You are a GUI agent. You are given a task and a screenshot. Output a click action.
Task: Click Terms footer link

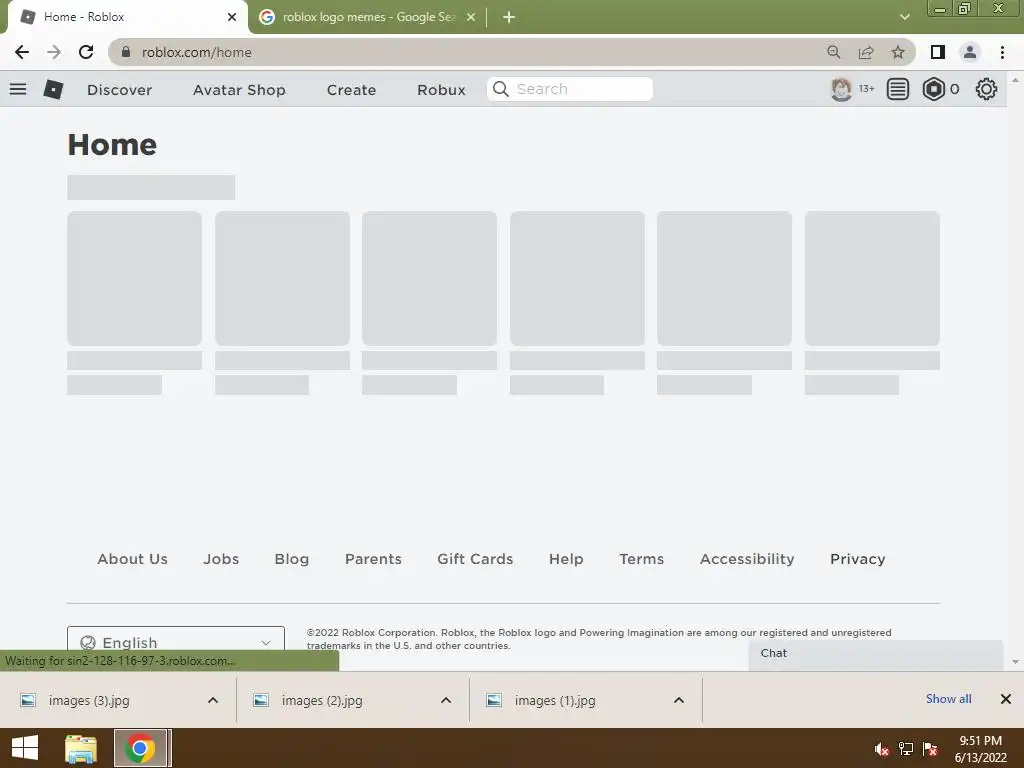(x=642, y=559)
